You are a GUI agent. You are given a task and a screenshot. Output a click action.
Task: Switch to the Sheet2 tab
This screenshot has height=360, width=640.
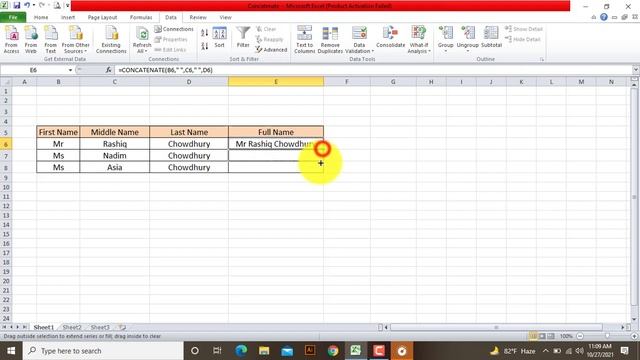72,327
